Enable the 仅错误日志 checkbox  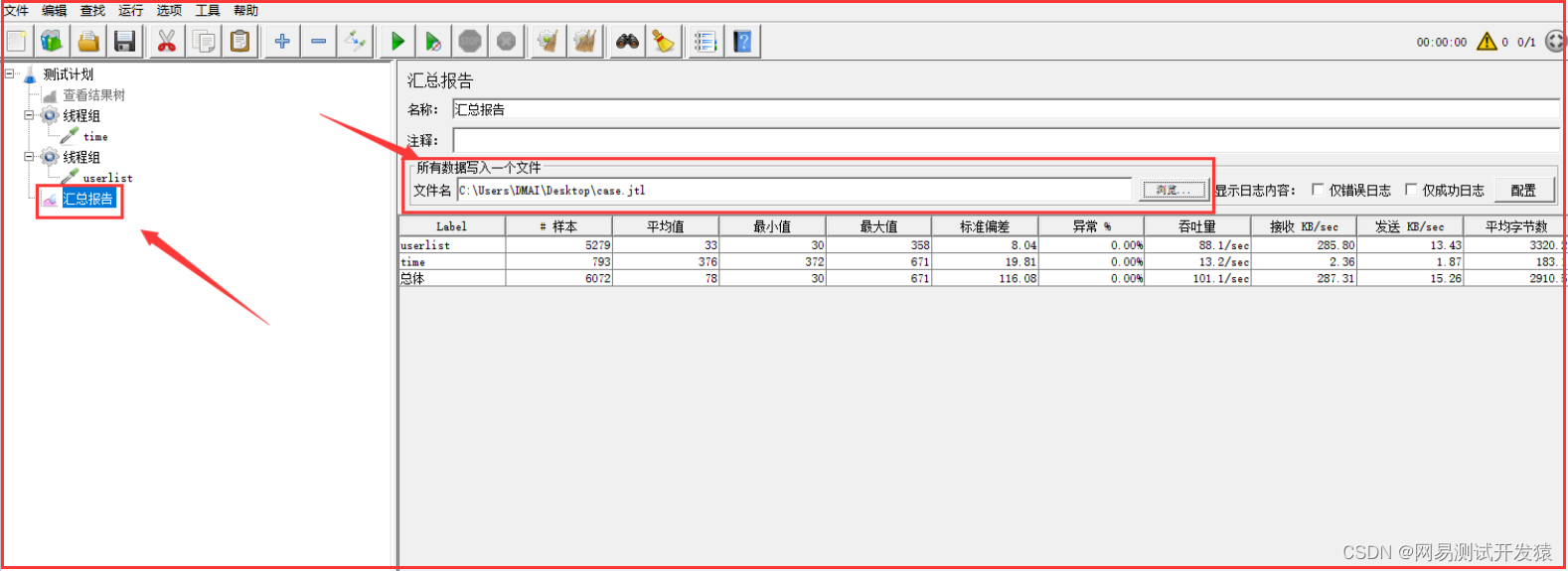point(1318,190)
